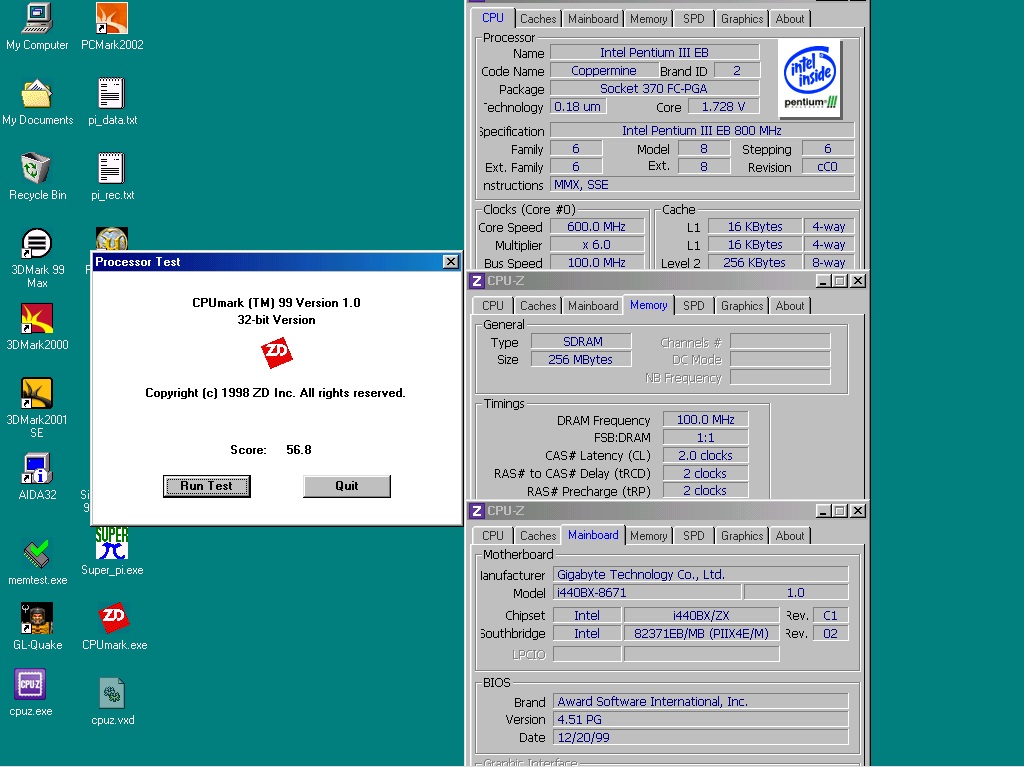The width and height of the screenshot is (1024, 768).
Task: Click the memory Type value 'SDRAM'
Action: coord(581,342)
